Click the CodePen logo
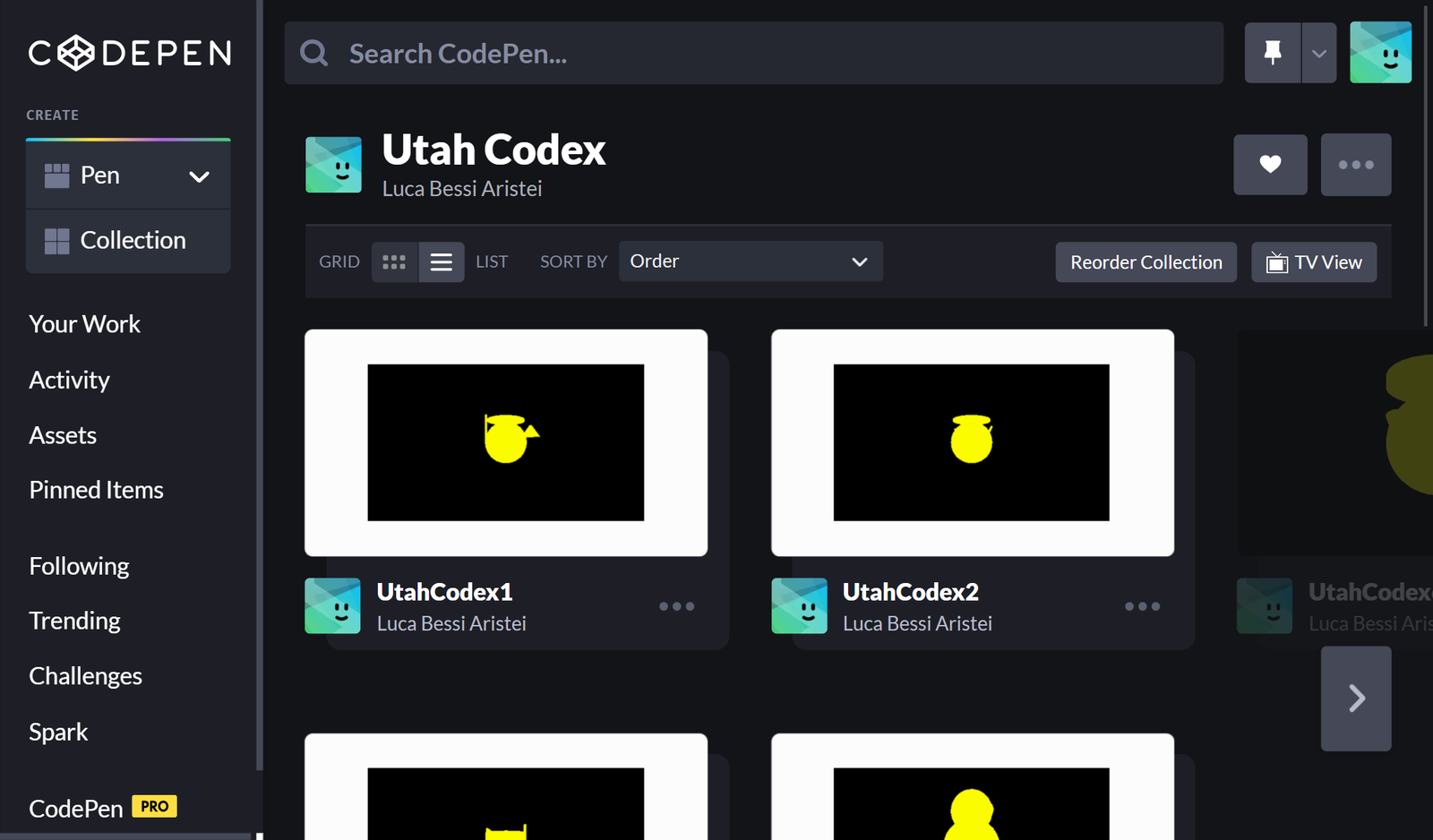This screenshot has height=840, width=1433. 130,53
